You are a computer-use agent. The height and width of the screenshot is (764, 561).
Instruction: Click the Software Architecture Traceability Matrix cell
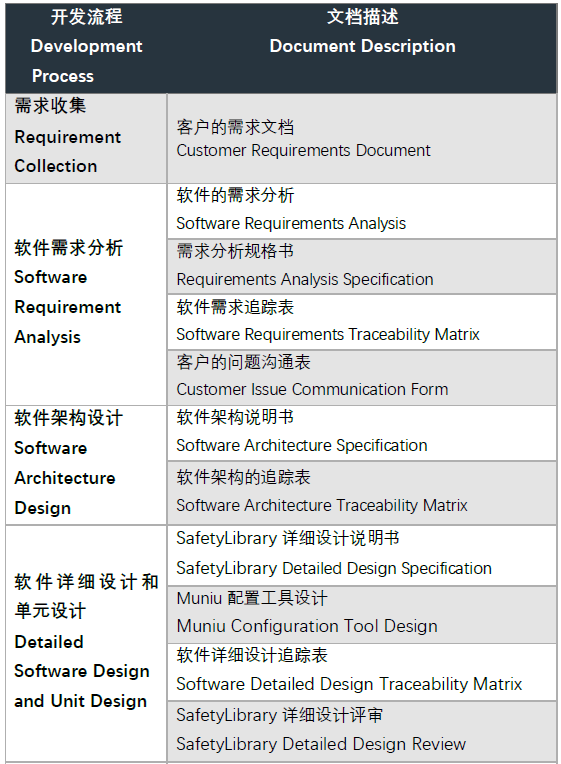click(362, 493)
